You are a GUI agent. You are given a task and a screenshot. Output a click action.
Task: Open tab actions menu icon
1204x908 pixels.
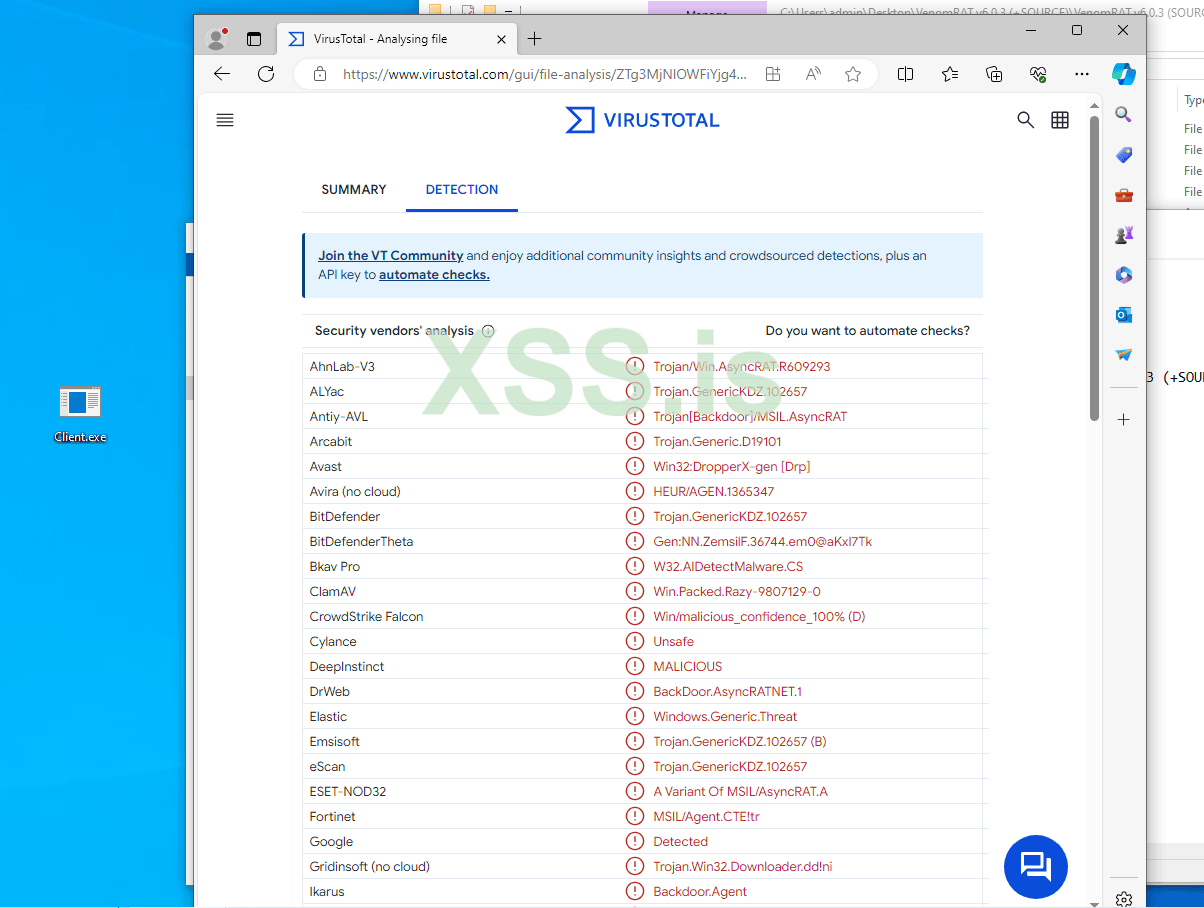(x=254, y=39)
